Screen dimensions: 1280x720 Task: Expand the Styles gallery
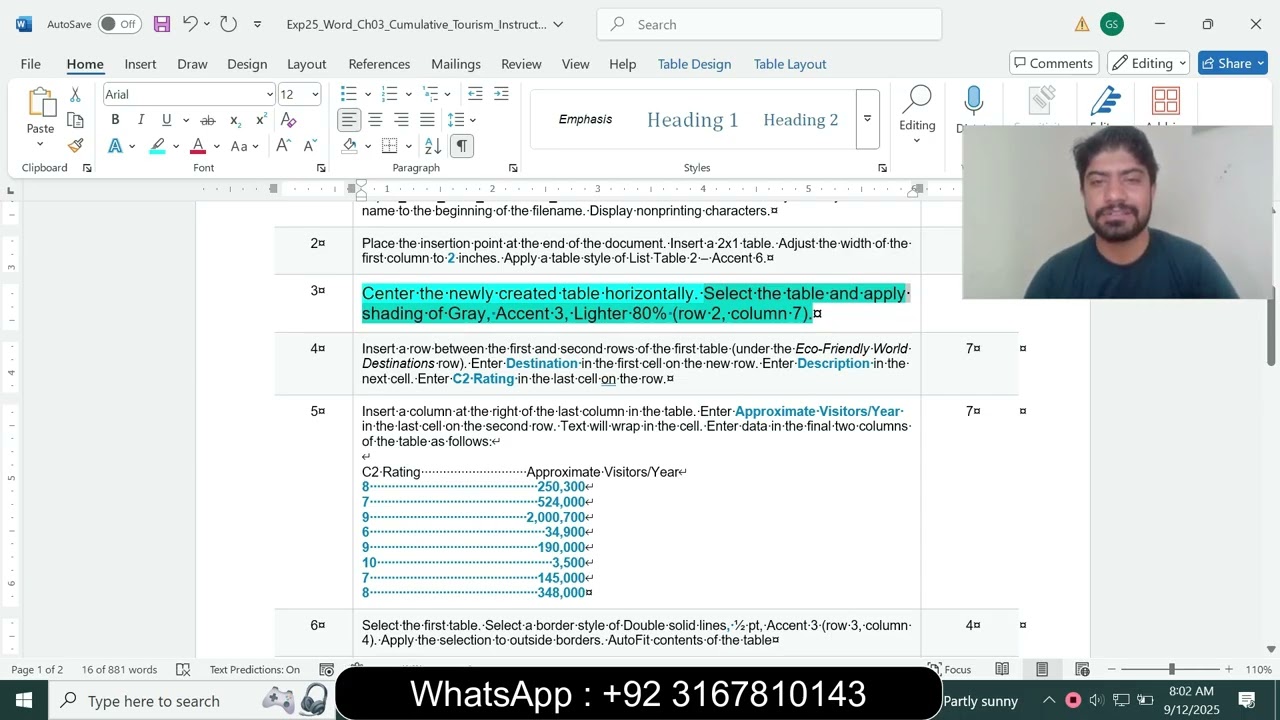(x=867, y=119)
